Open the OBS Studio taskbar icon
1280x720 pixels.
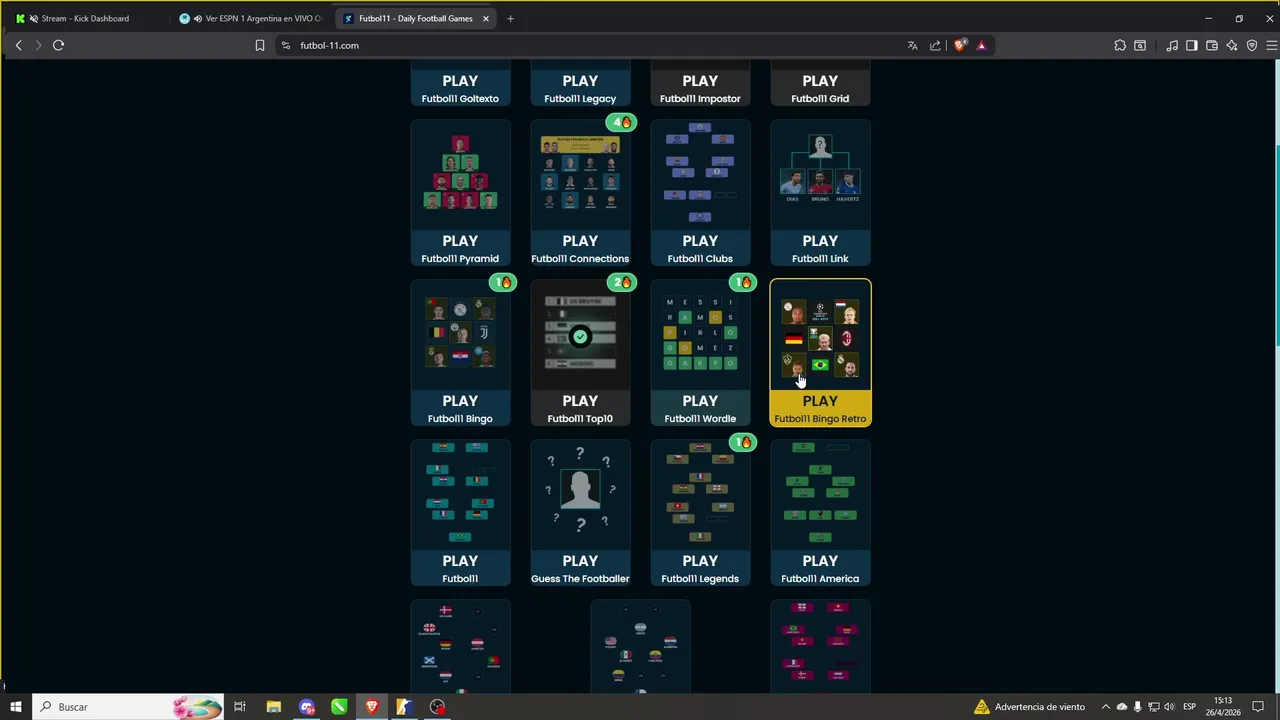[x=437, y=707]
